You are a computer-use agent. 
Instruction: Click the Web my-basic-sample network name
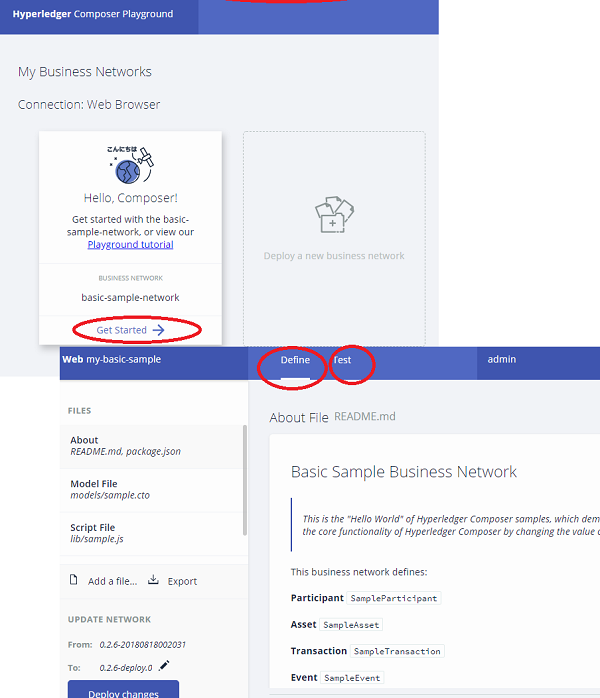(111, 359)
